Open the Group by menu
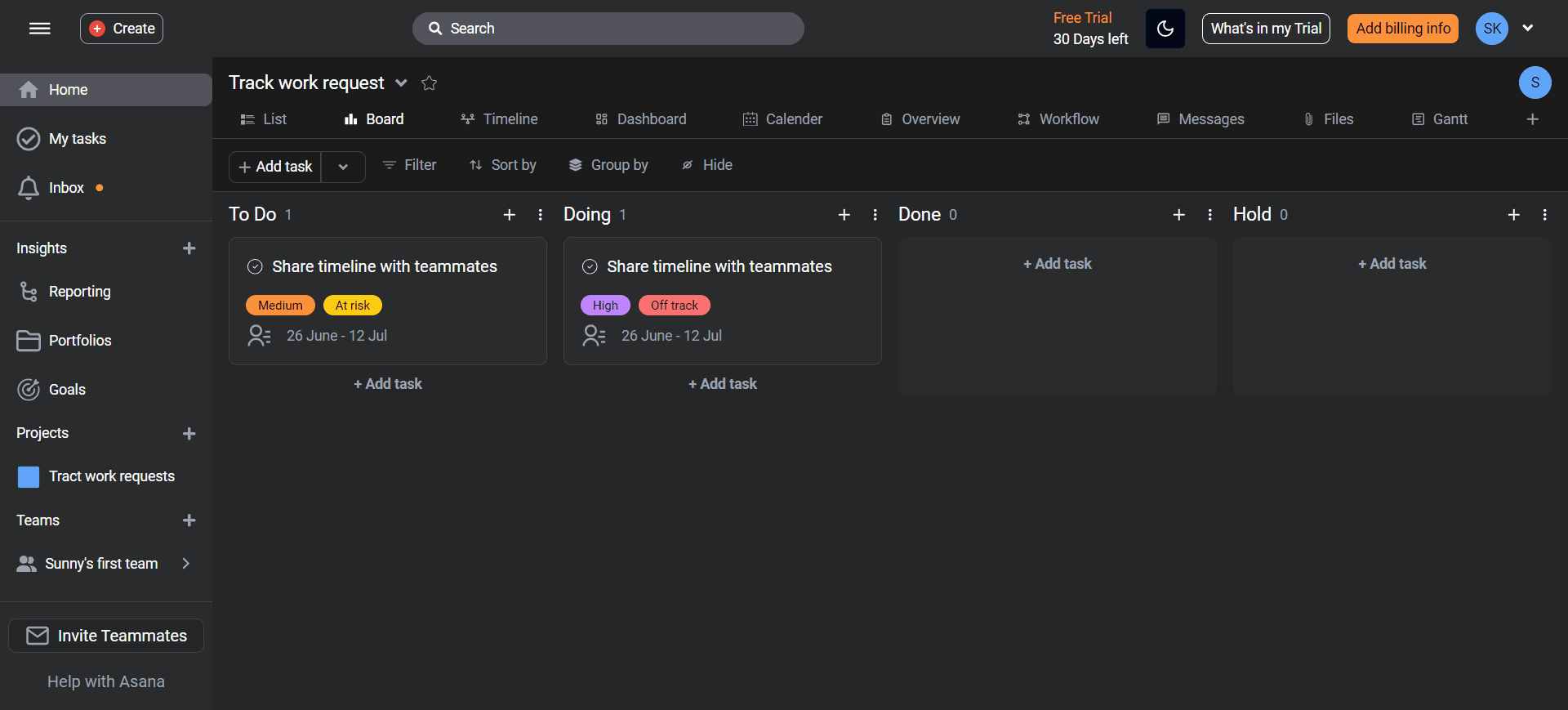 tap(608, 165)
